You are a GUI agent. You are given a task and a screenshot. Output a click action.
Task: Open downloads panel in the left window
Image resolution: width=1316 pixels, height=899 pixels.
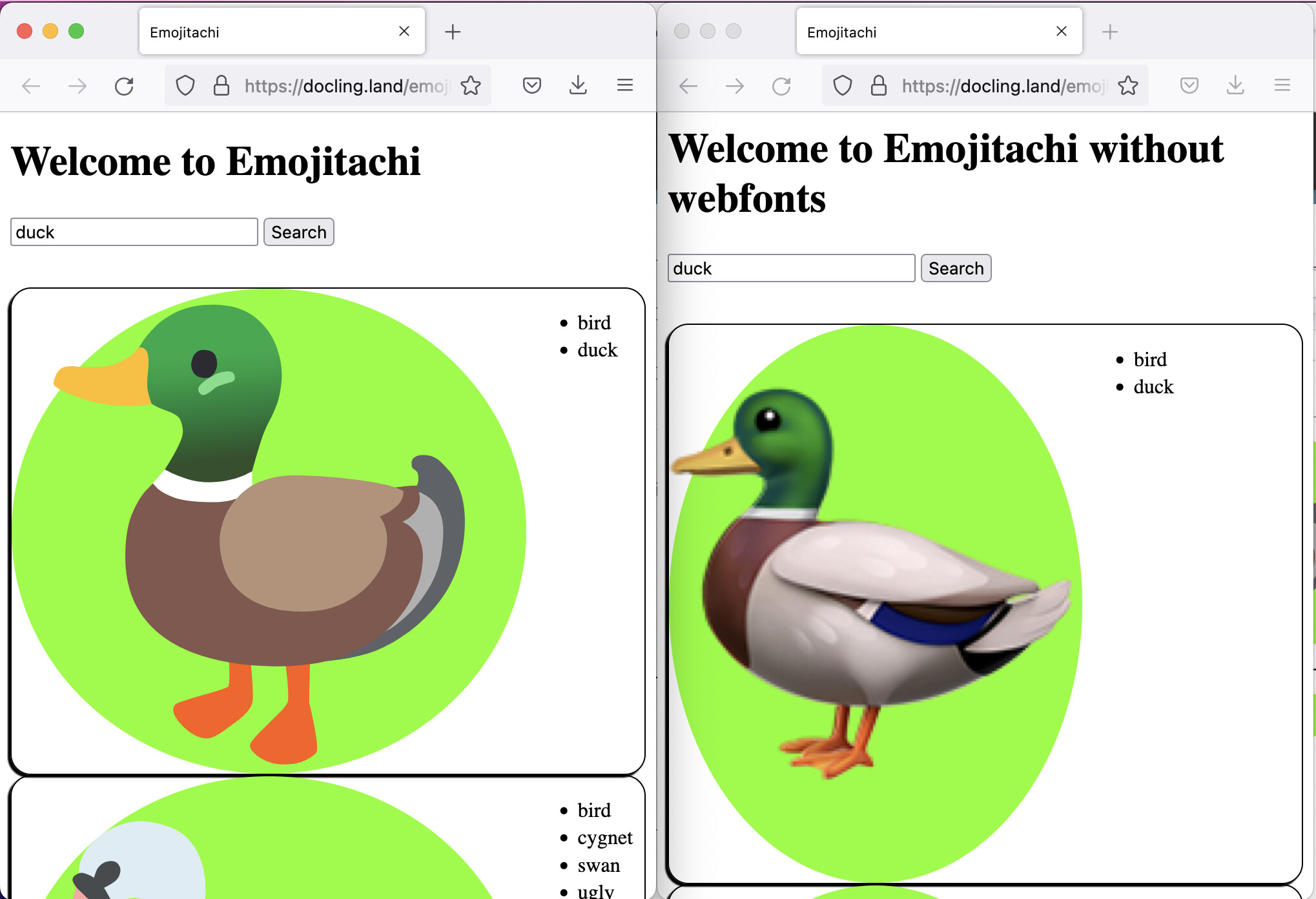coord(578,85)
